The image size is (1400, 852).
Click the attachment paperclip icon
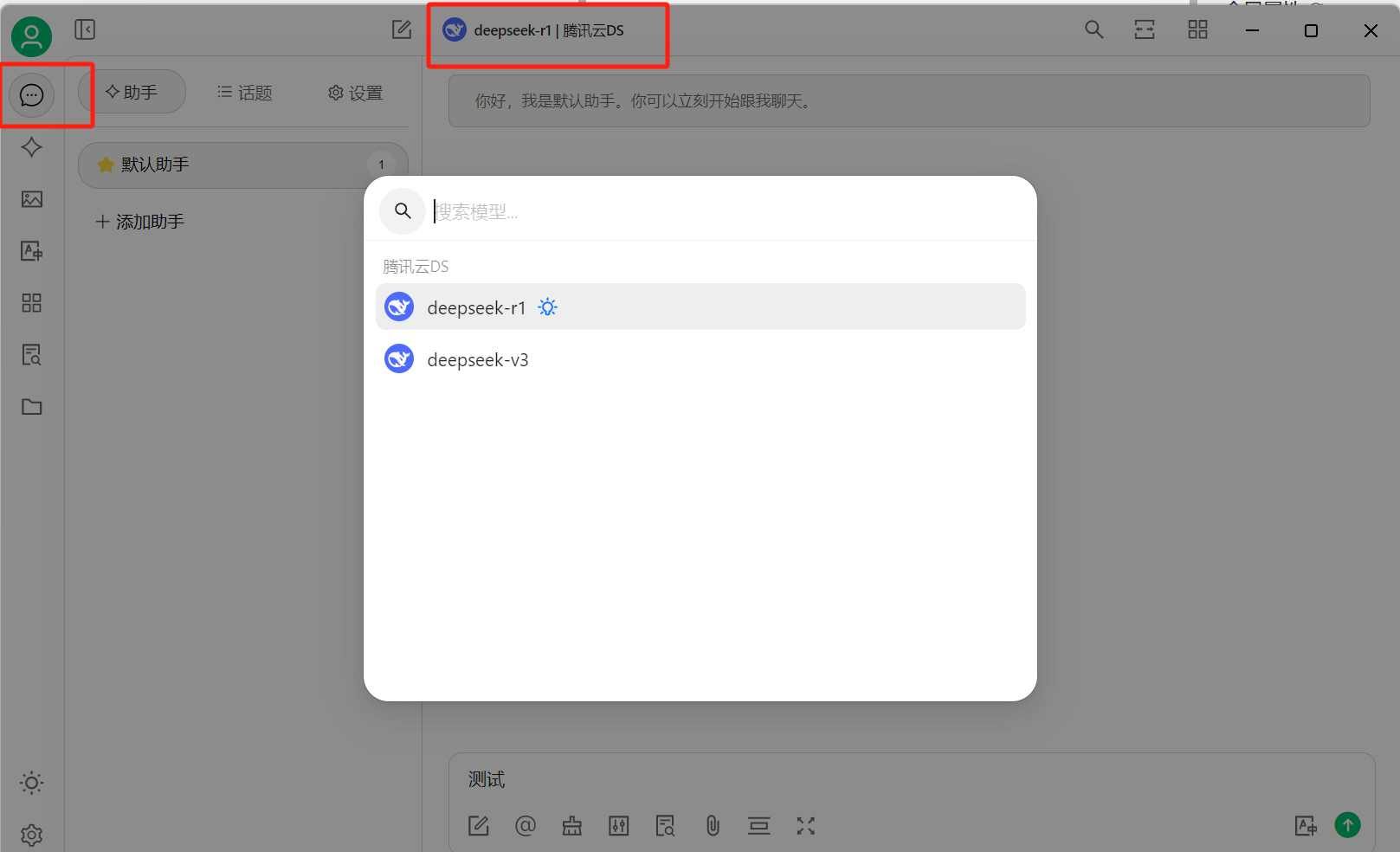(713, 826)
